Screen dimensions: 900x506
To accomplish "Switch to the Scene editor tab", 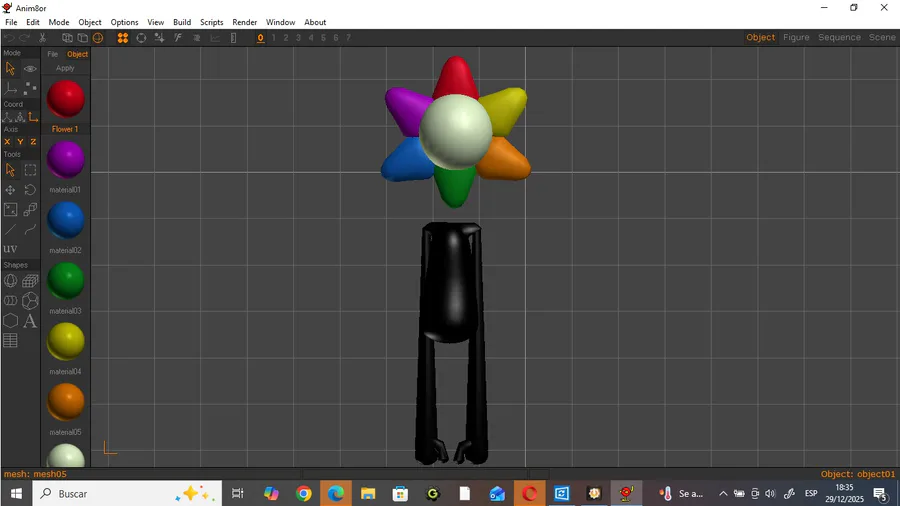I will [882, 37].
